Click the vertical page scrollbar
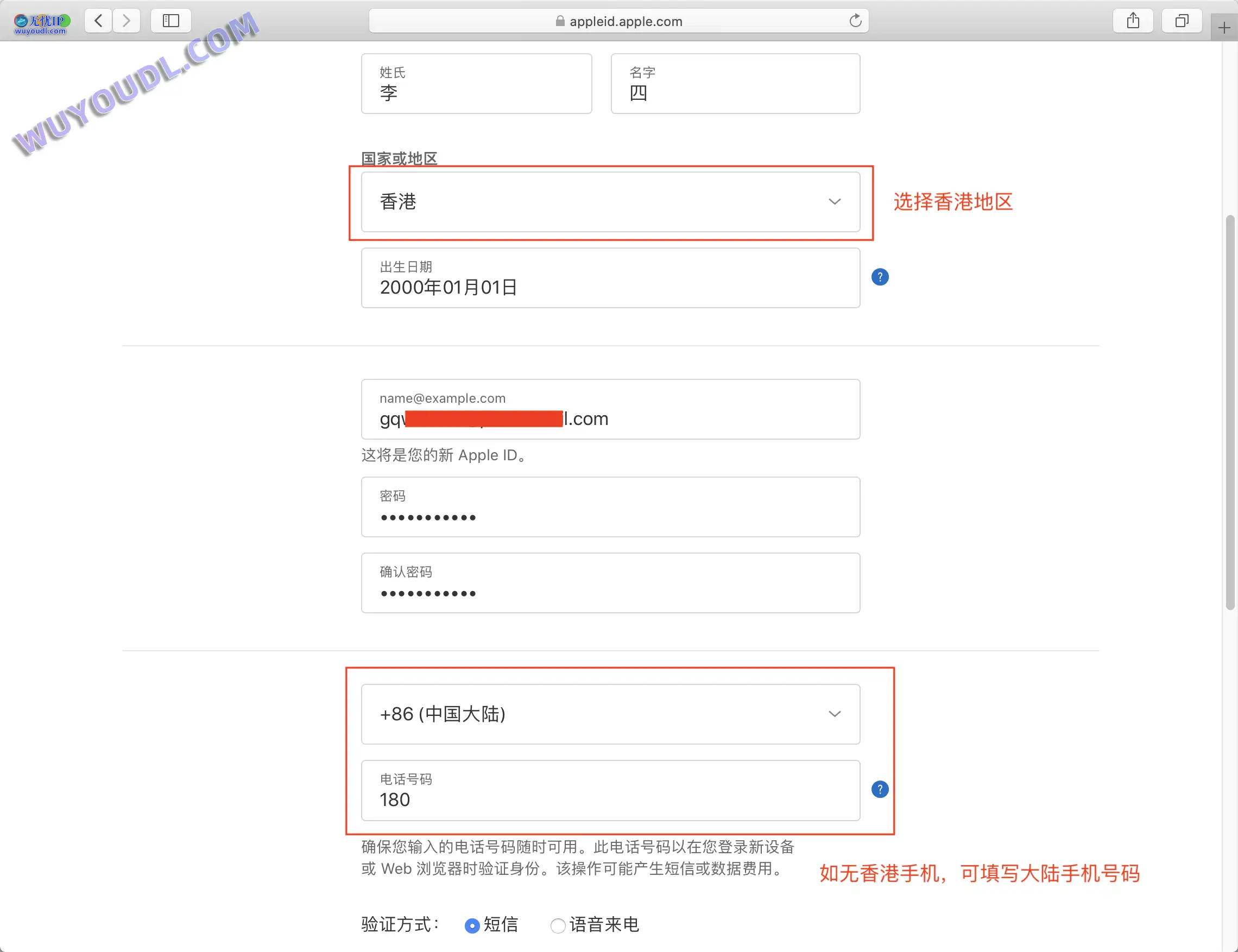The image size is (1238, 952). tap(1229, 412)
